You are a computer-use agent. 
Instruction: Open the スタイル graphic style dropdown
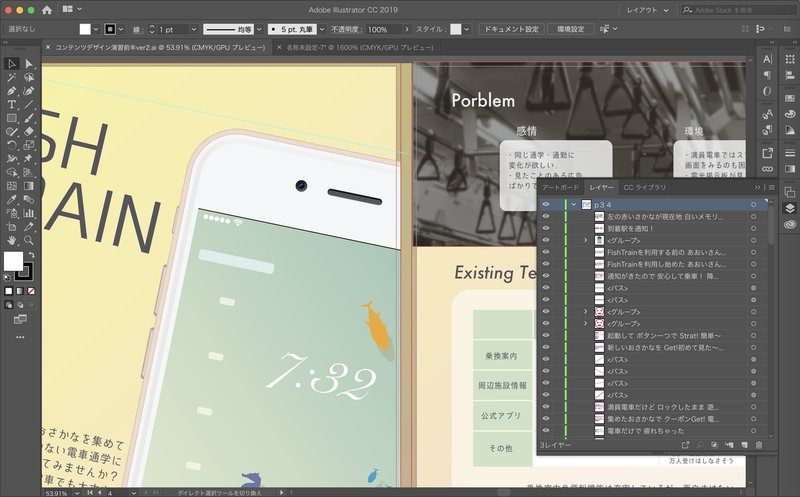(467, 30)
